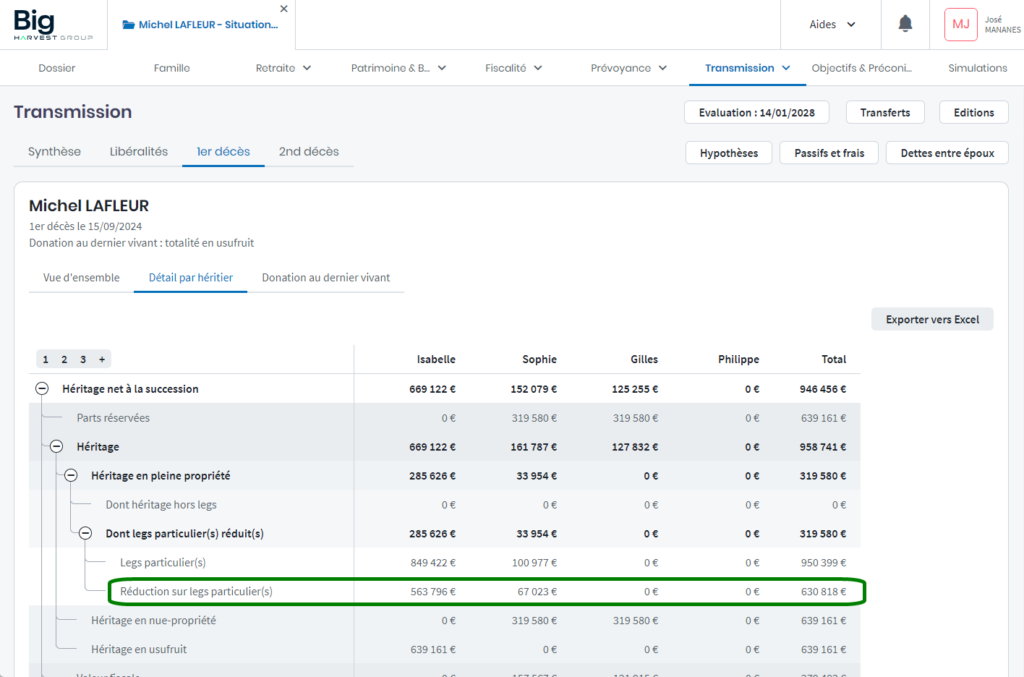
Task: Show tree level 3
Action: 83,359
